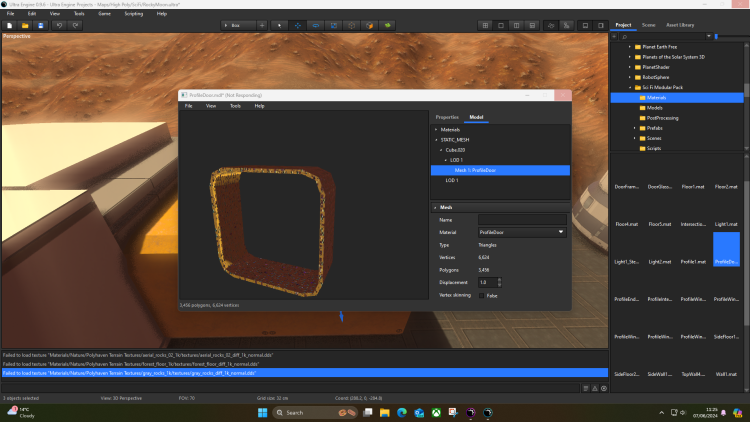This screenshot has width=750, height=422.
Task: Open Microsoft Edge from the taskbar
Action: (x=402, y=412)
